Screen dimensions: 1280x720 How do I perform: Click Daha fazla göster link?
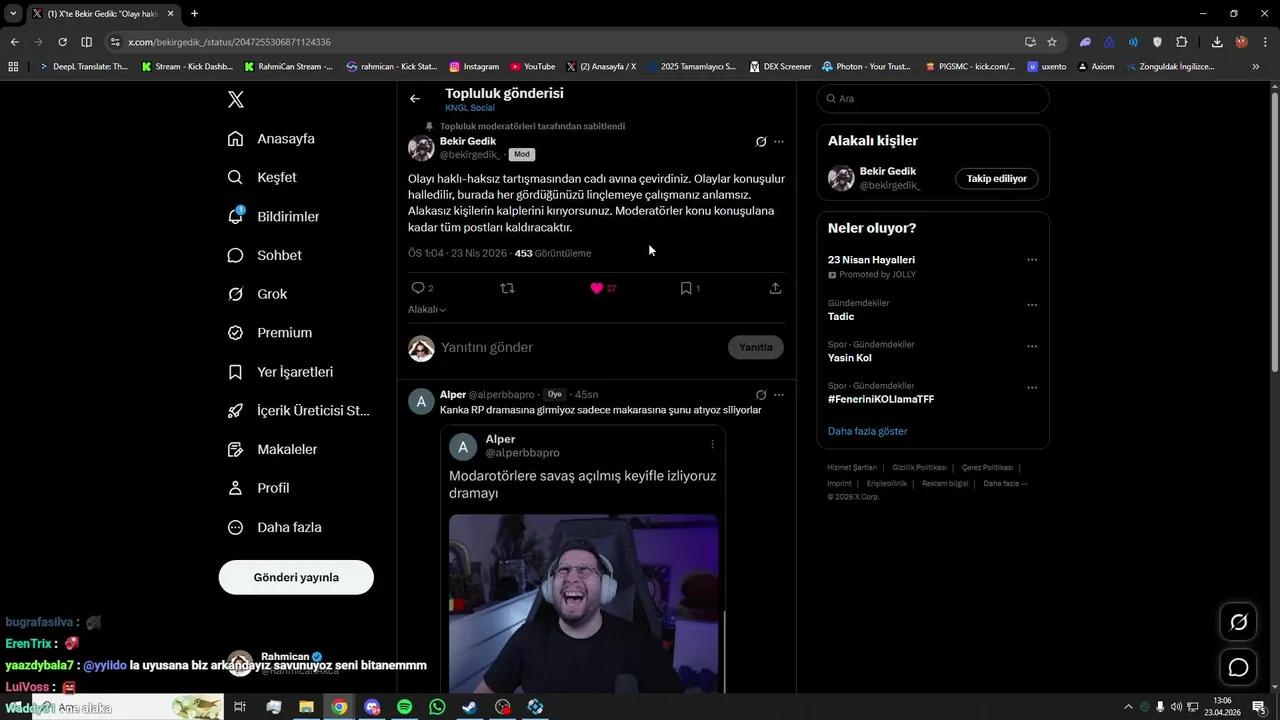(x=868, y=431)
